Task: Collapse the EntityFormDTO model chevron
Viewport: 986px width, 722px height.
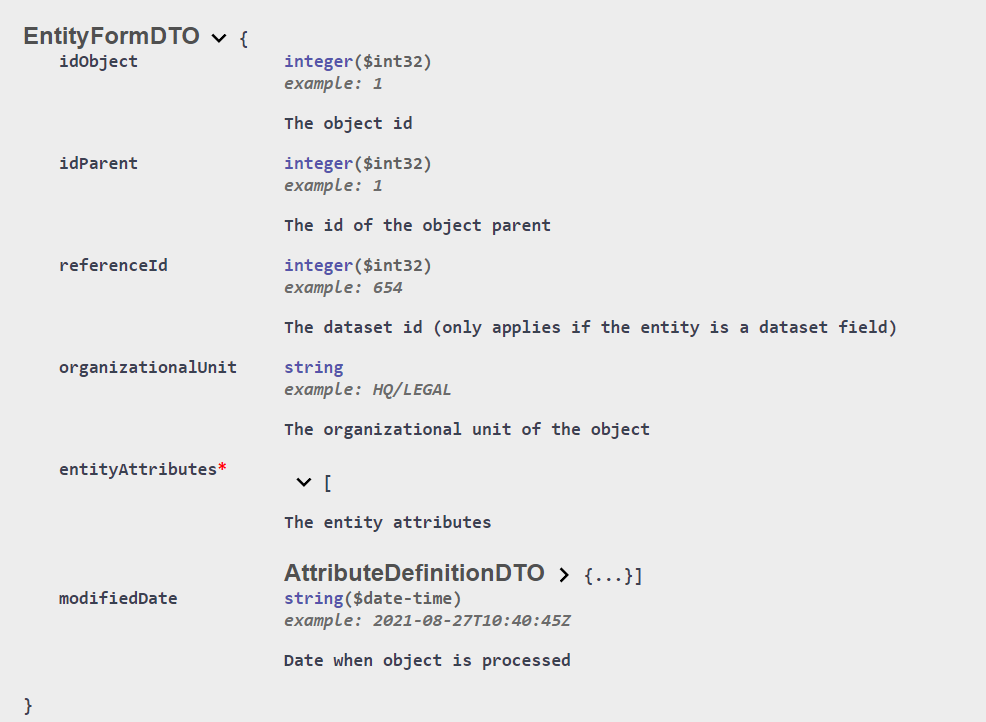Action: (x=219, y=38)
